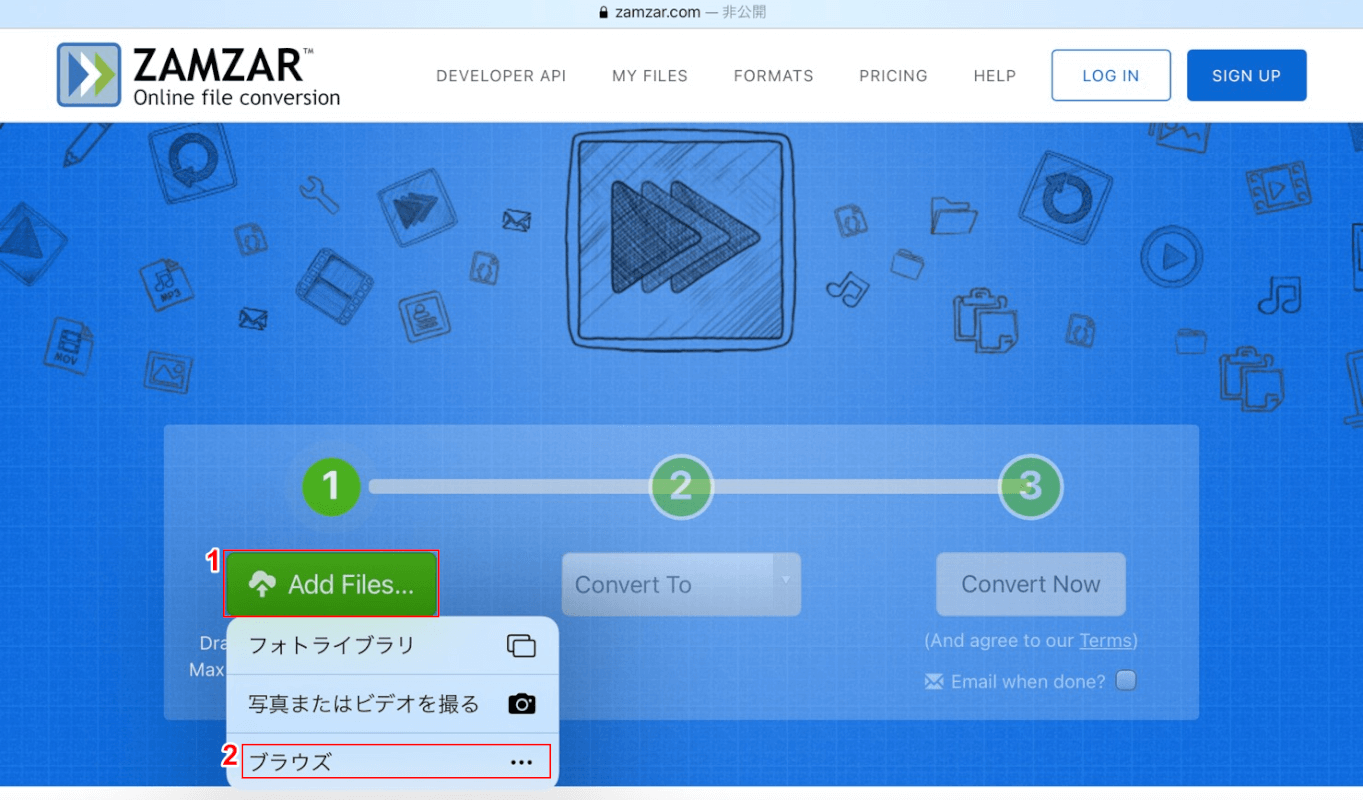Click the padlock icon in address bar
Screen dimensions: 1363x800
click(x=602, y=13)
